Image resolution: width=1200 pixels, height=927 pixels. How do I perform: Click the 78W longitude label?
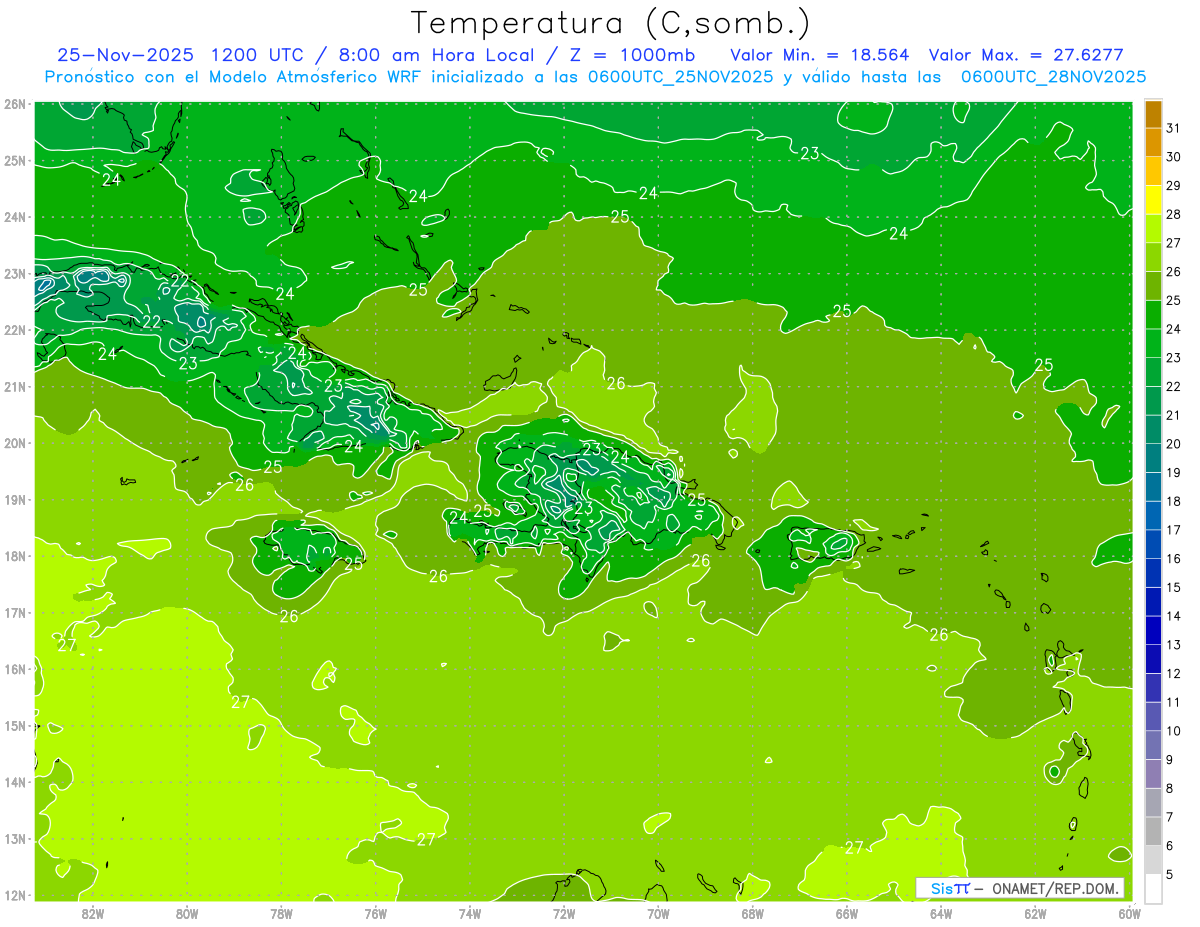pos(281,913)
